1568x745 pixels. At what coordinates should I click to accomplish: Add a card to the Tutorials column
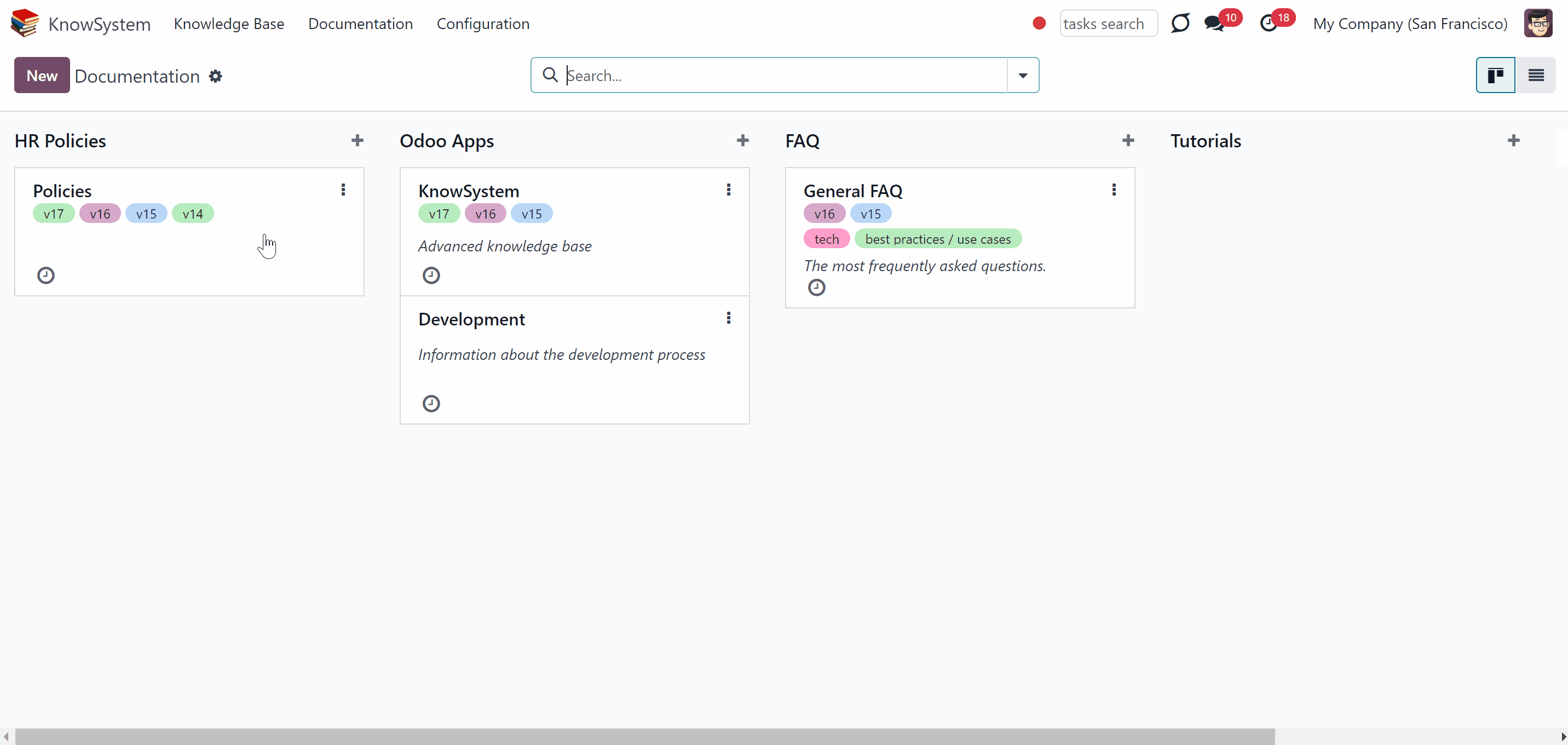[x=1514, y=141]
